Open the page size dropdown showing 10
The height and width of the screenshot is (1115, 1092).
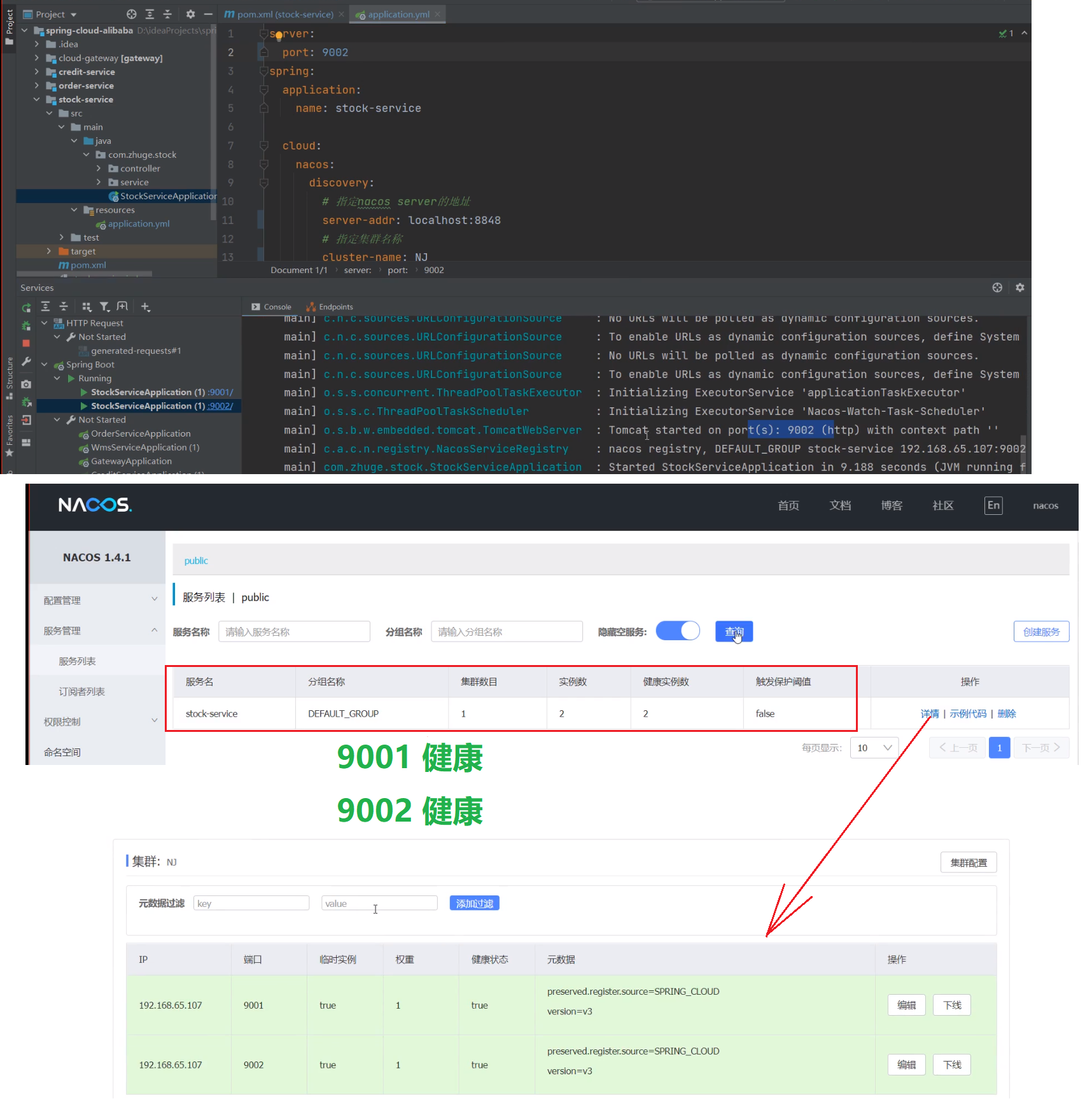coord(874,748)
